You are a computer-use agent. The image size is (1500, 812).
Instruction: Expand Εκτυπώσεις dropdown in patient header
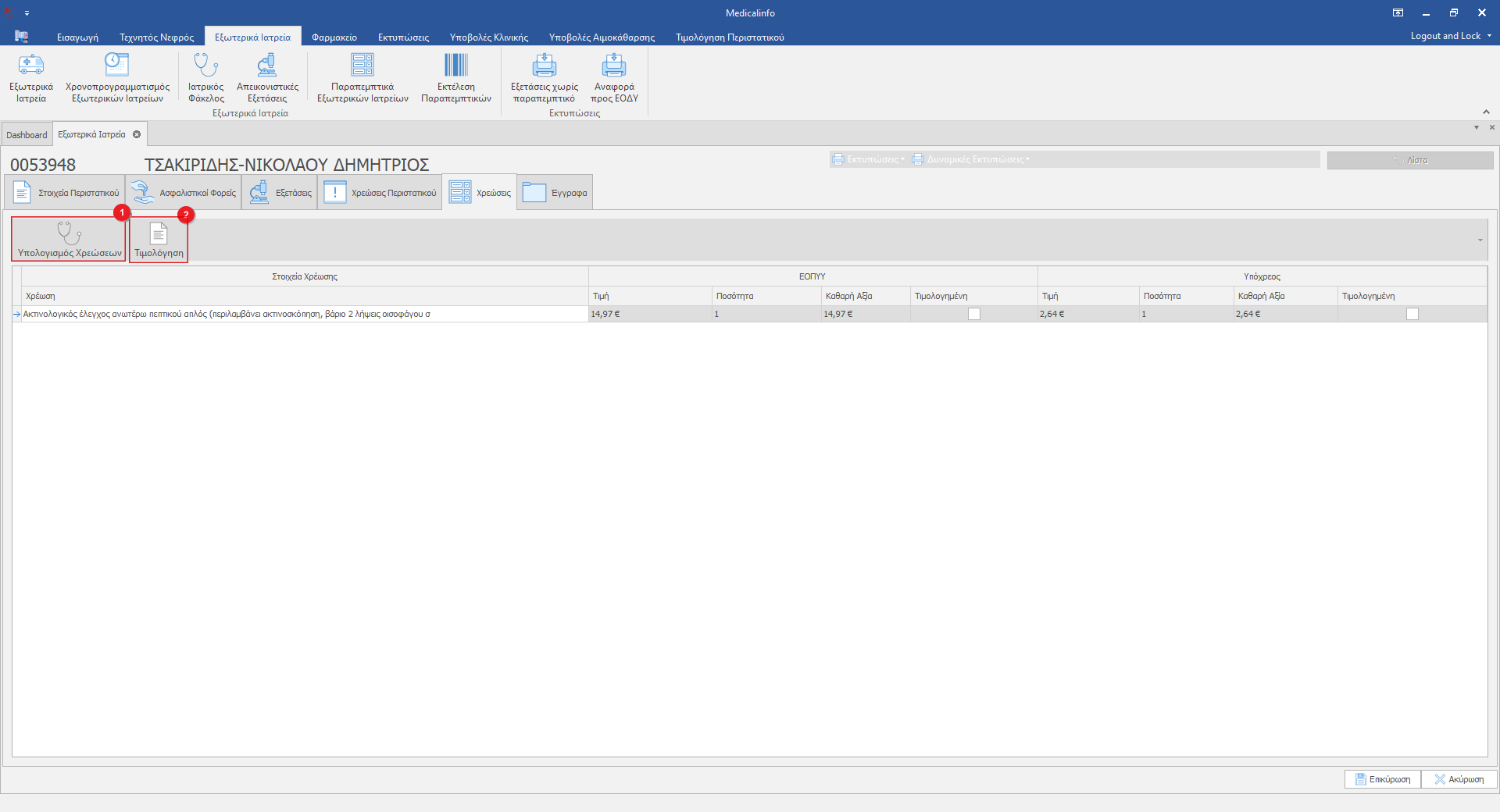coord(869,159)
